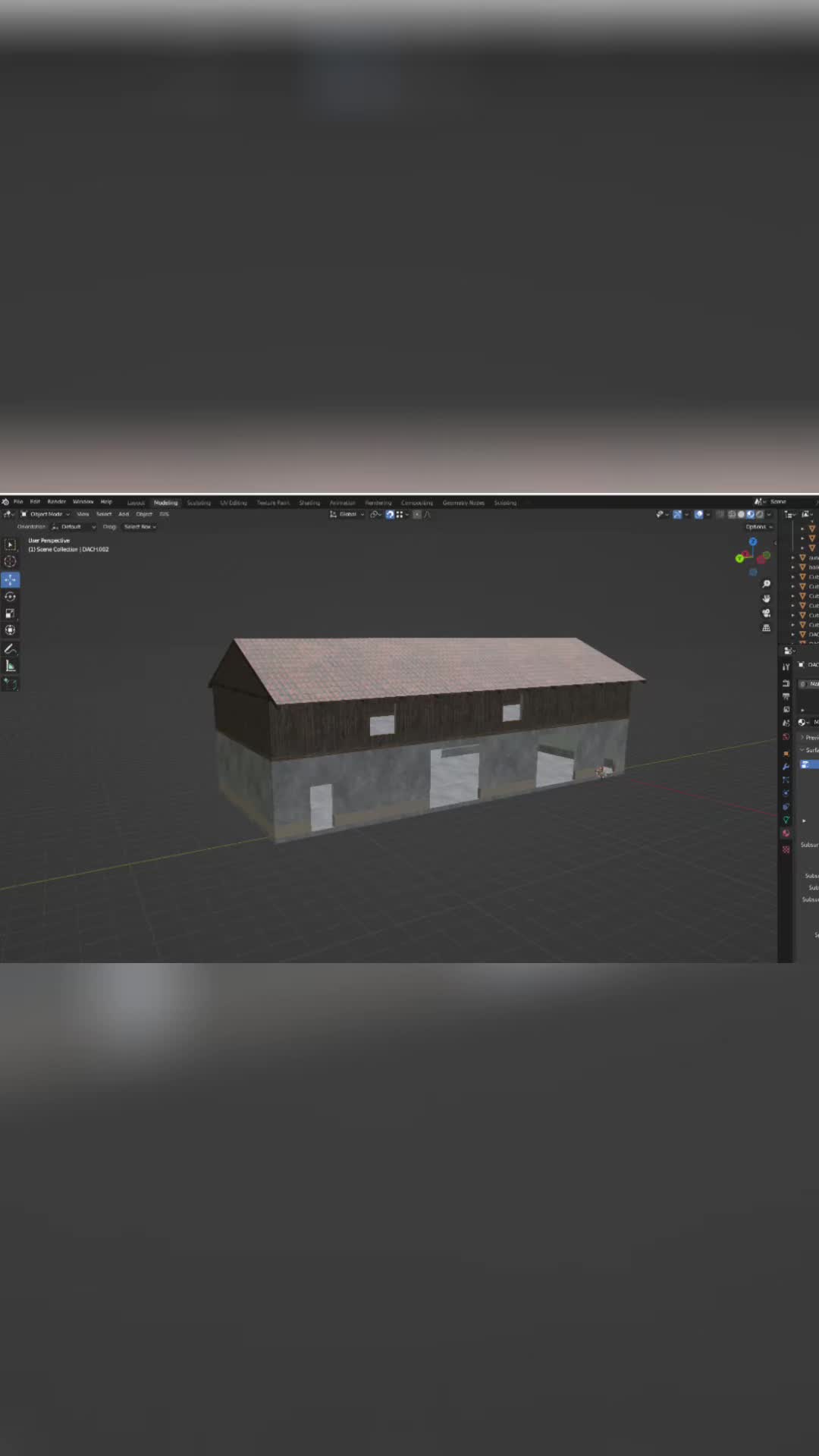Open the Object Constraints properties tab
The width and height of the screenshot is (819, 1456).
786,807
